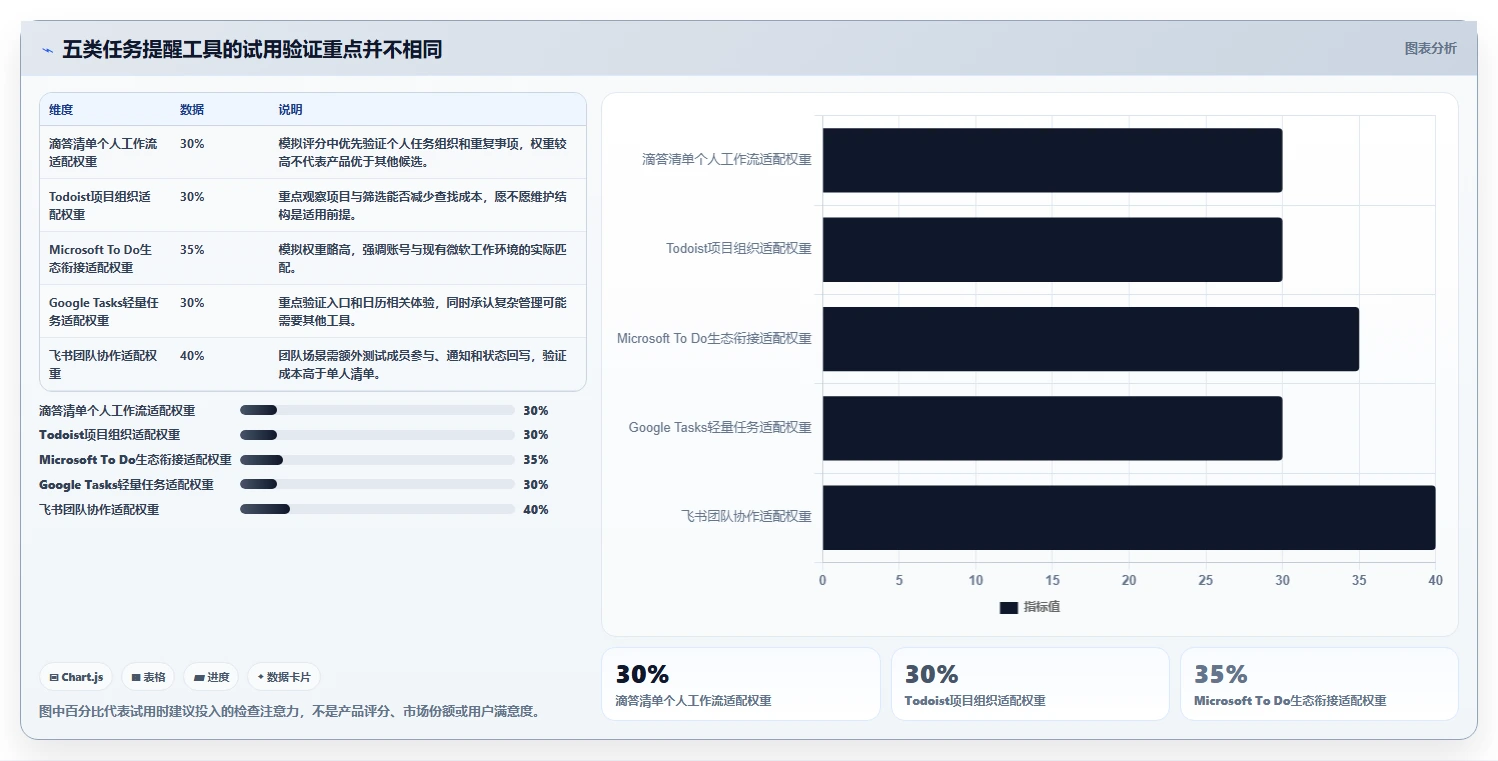Click the Google Tasks轻量任务适配权重 table cell
Viewport: 1498px width, 761px height.
(x=104, y=311)
